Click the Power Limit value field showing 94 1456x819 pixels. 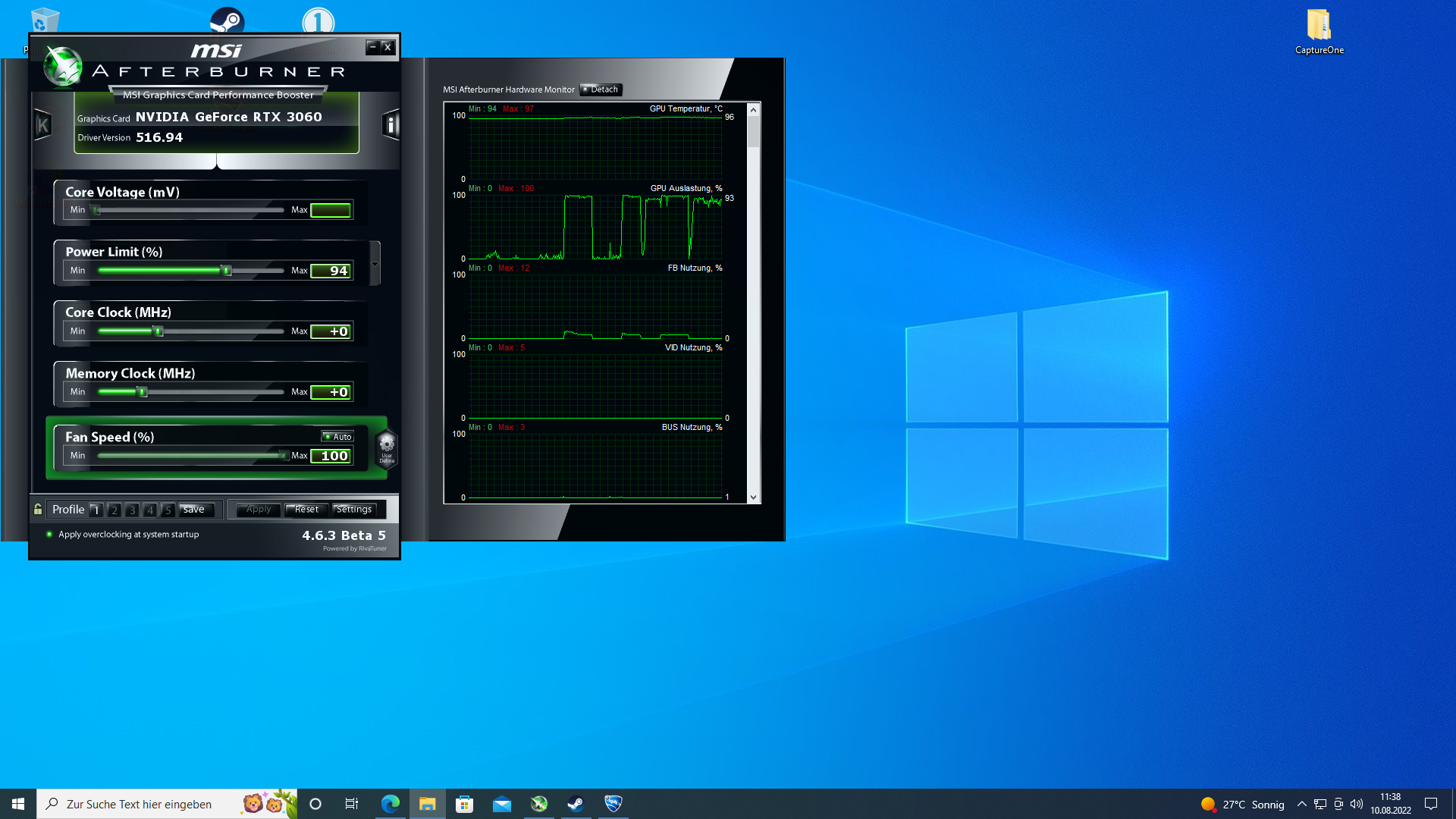331,271
